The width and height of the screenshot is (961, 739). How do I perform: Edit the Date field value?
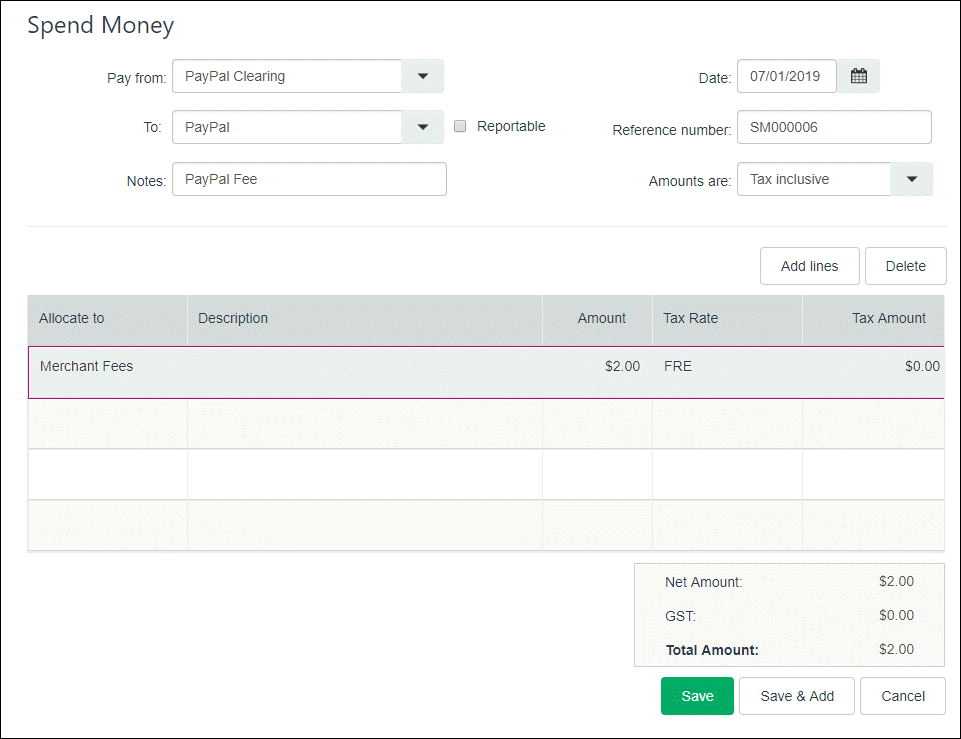[x=786, y=76]
